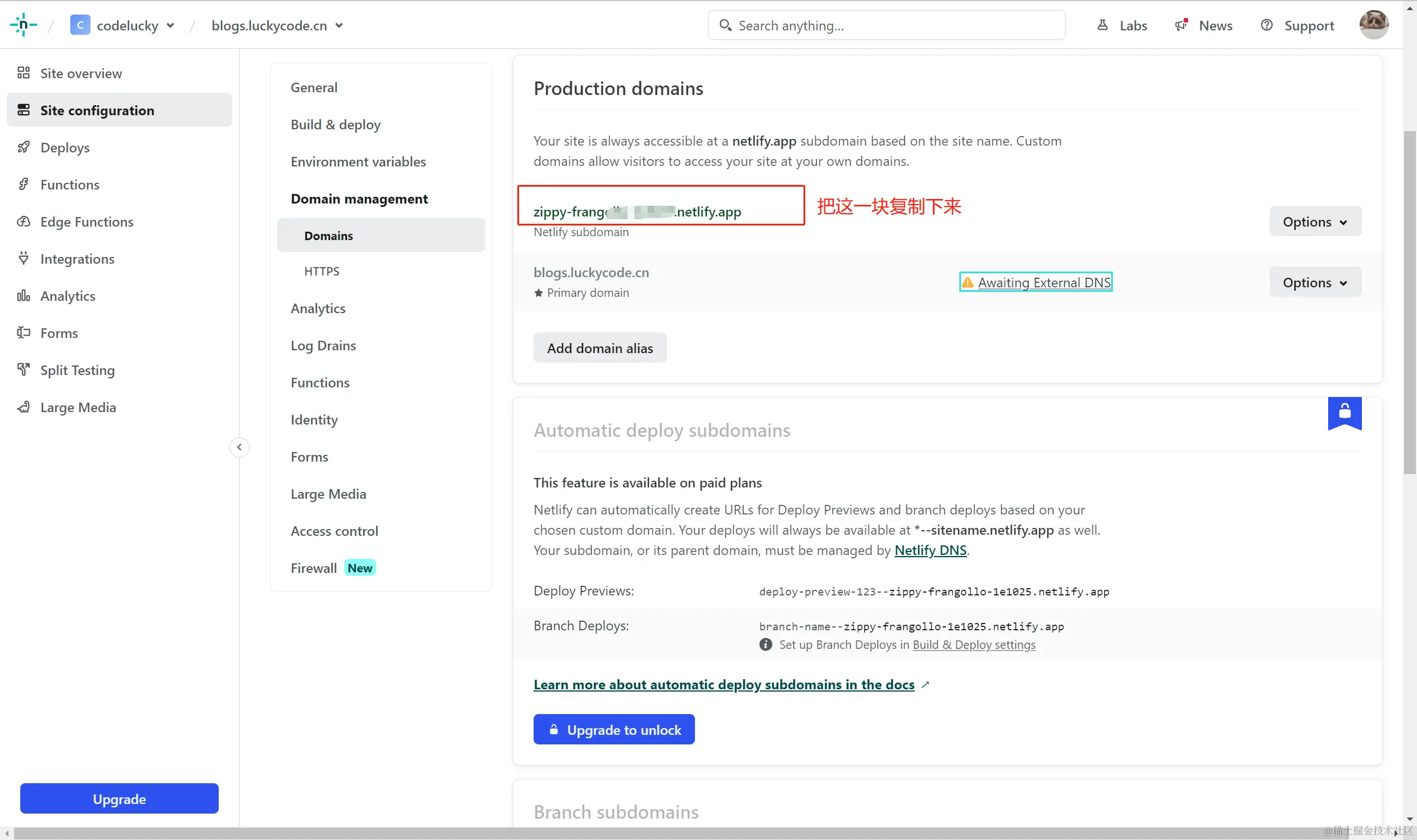Click the News megaphone icon
The image size is (1417, 840).
(x=1181, y=25)
